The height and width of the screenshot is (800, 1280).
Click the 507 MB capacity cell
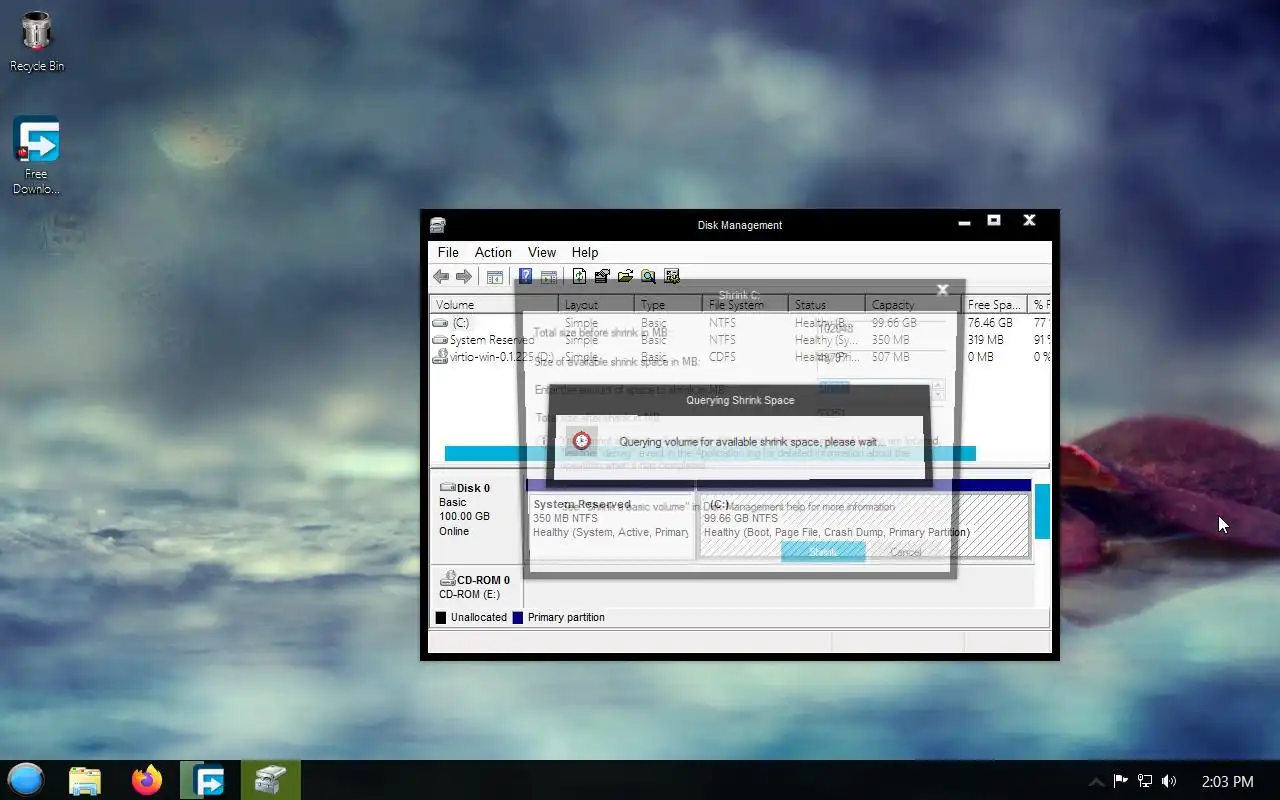coord(890,356)
